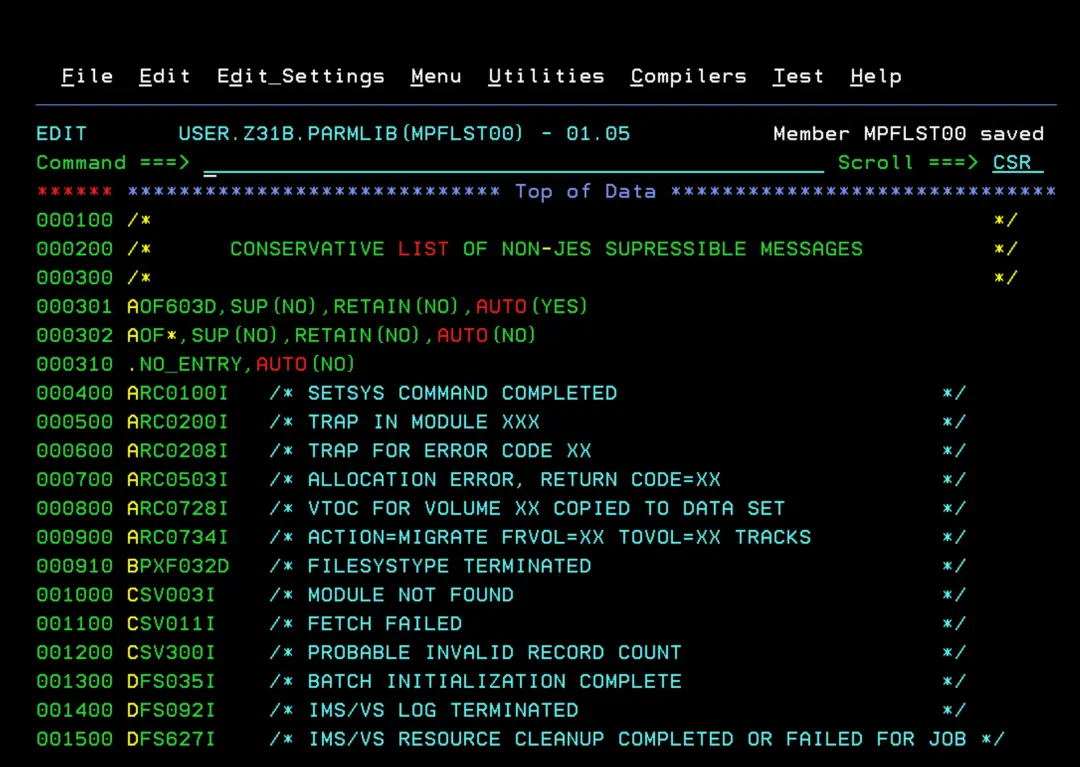This screenshot has width=1080, height=767.
Task: Click the red word LIST in the header comment
Action: [x=423, y=249]
